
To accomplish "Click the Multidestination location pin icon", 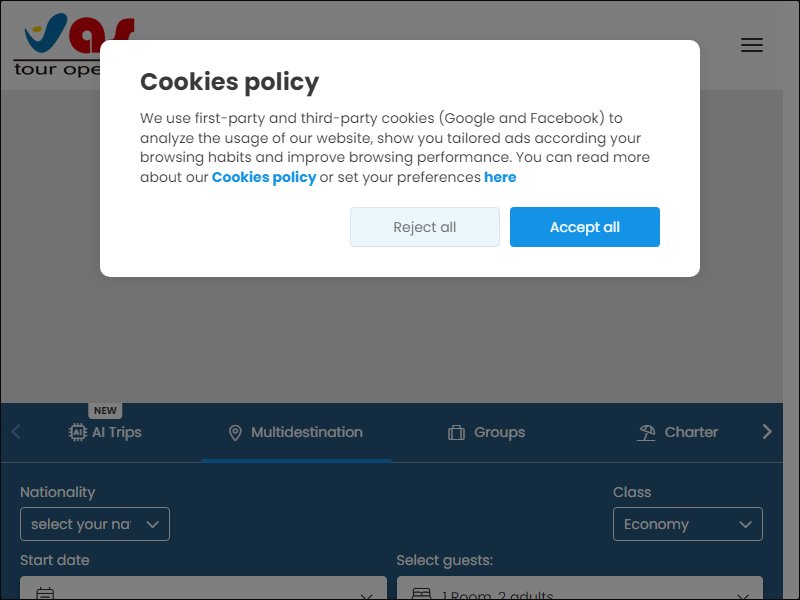I will pos(235,433).
